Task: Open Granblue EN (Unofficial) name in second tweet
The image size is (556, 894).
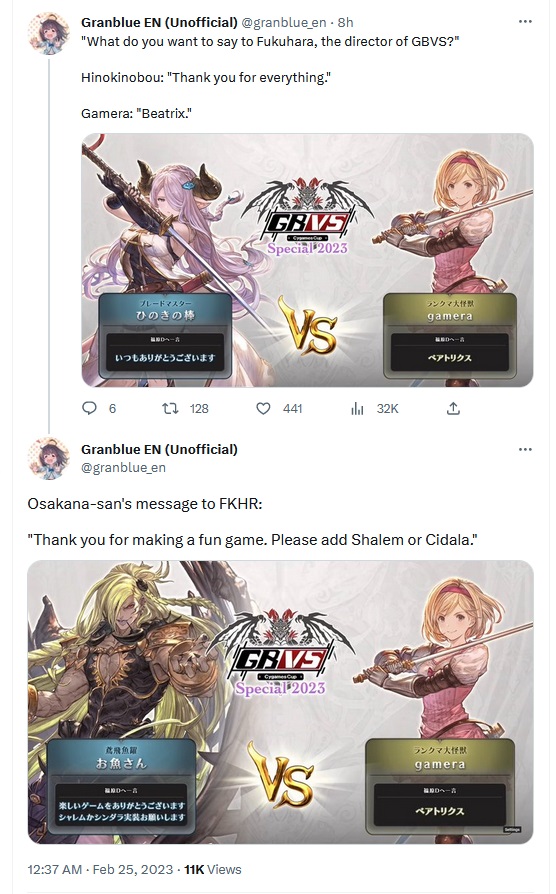Action: [159, 449]
